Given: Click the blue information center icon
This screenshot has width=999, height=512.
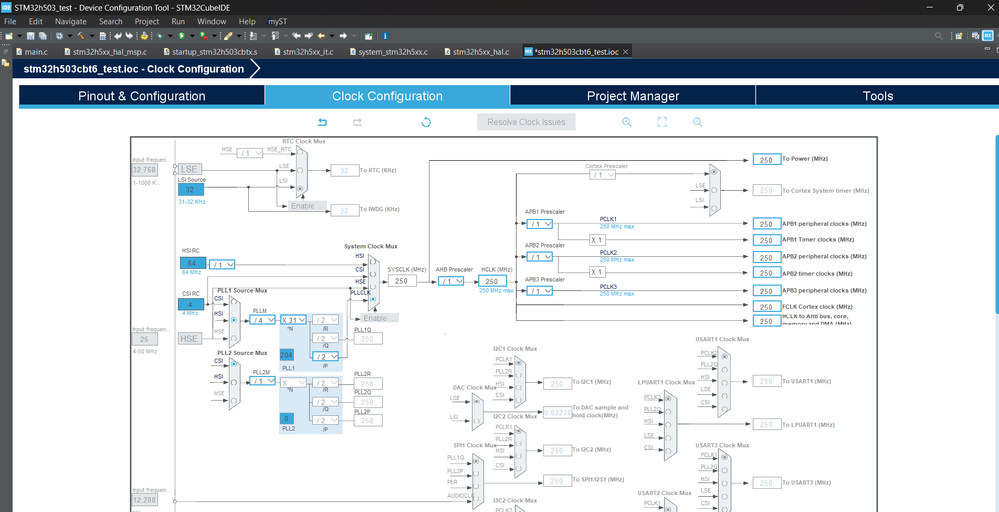Looking at the screenshot, I should click(x=385, y=36).
